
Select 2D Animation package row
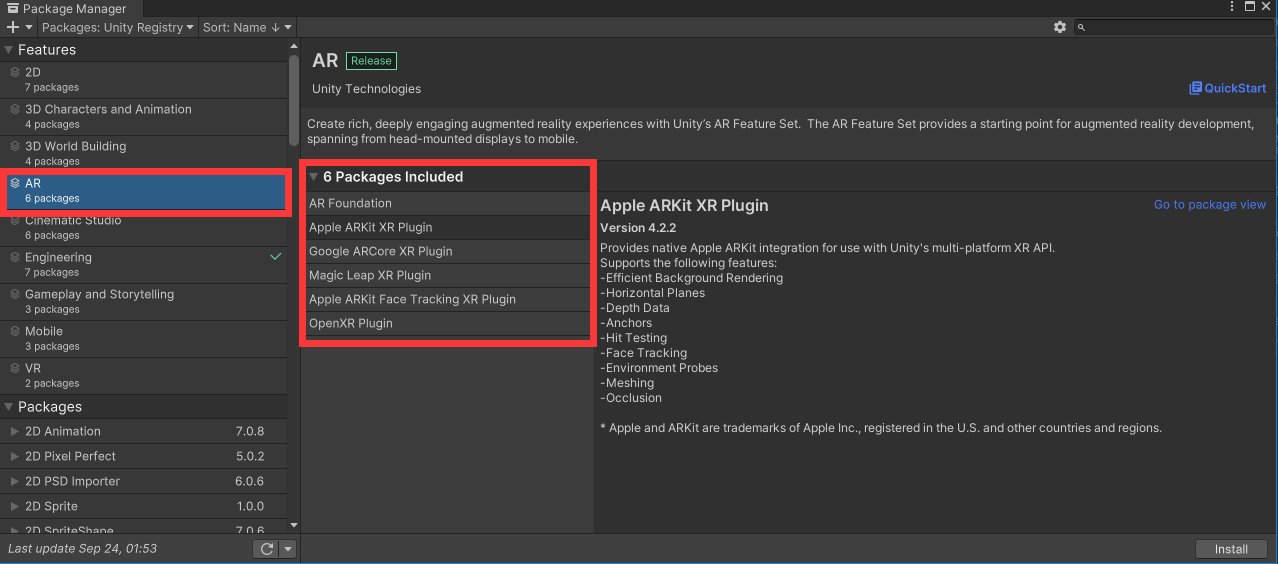coord(144,431)
